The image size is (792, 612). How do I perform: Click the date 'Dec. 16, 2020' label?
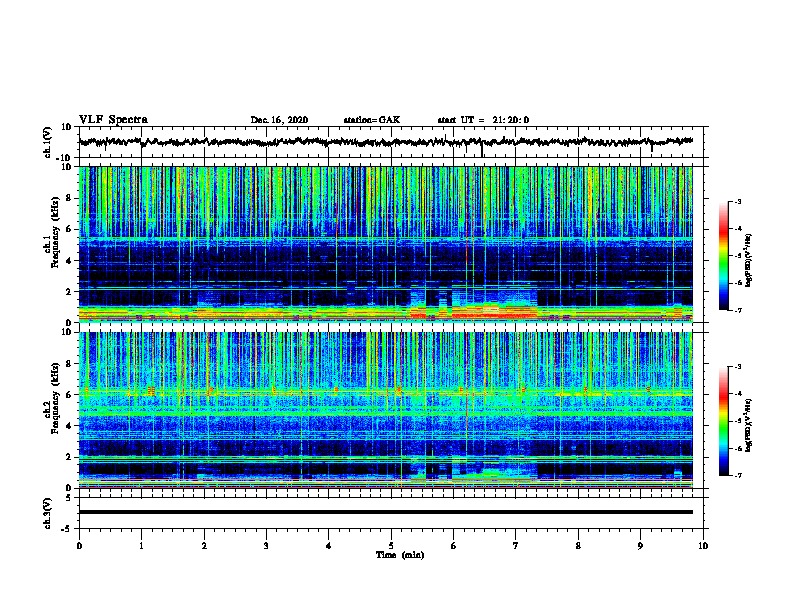pos(279,120)
